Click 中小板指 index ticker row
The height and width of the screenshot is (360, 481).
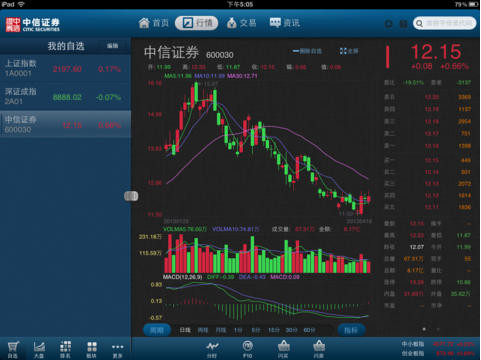tap(438, 344)
